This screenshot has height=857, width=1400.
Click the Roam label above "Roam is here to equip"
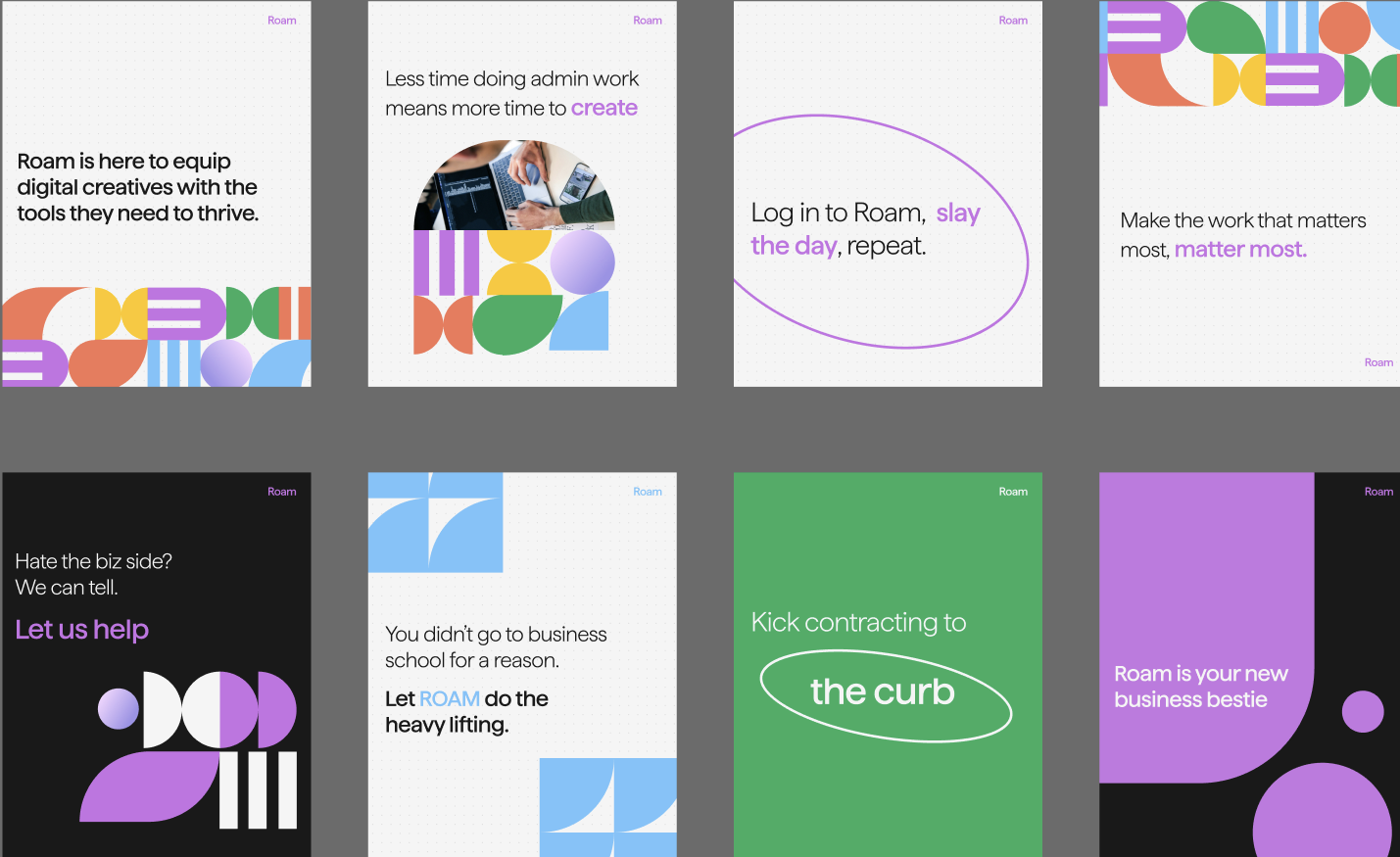coord(282,21)
